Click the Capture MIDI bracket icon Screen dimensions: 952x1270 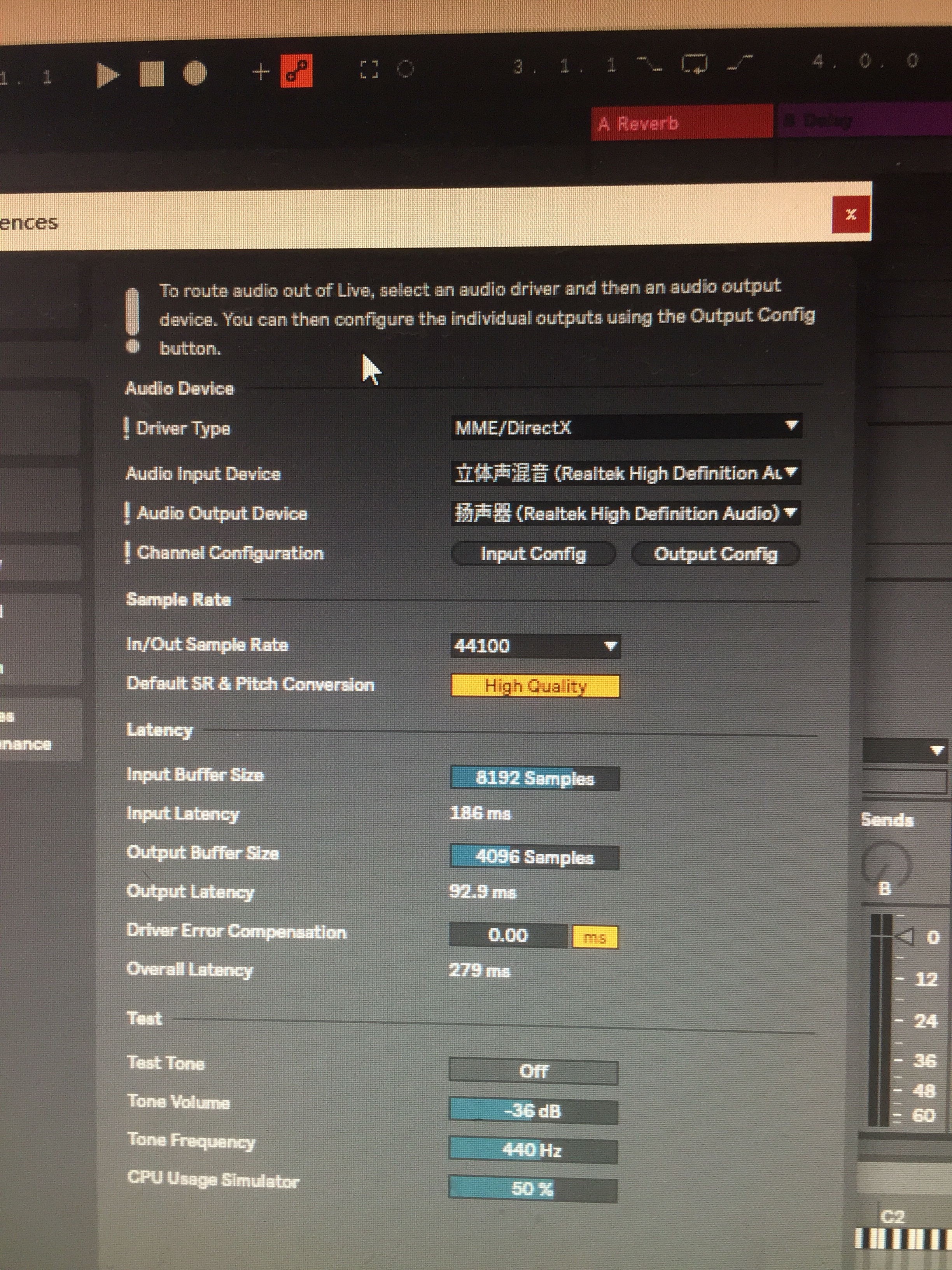369,70
